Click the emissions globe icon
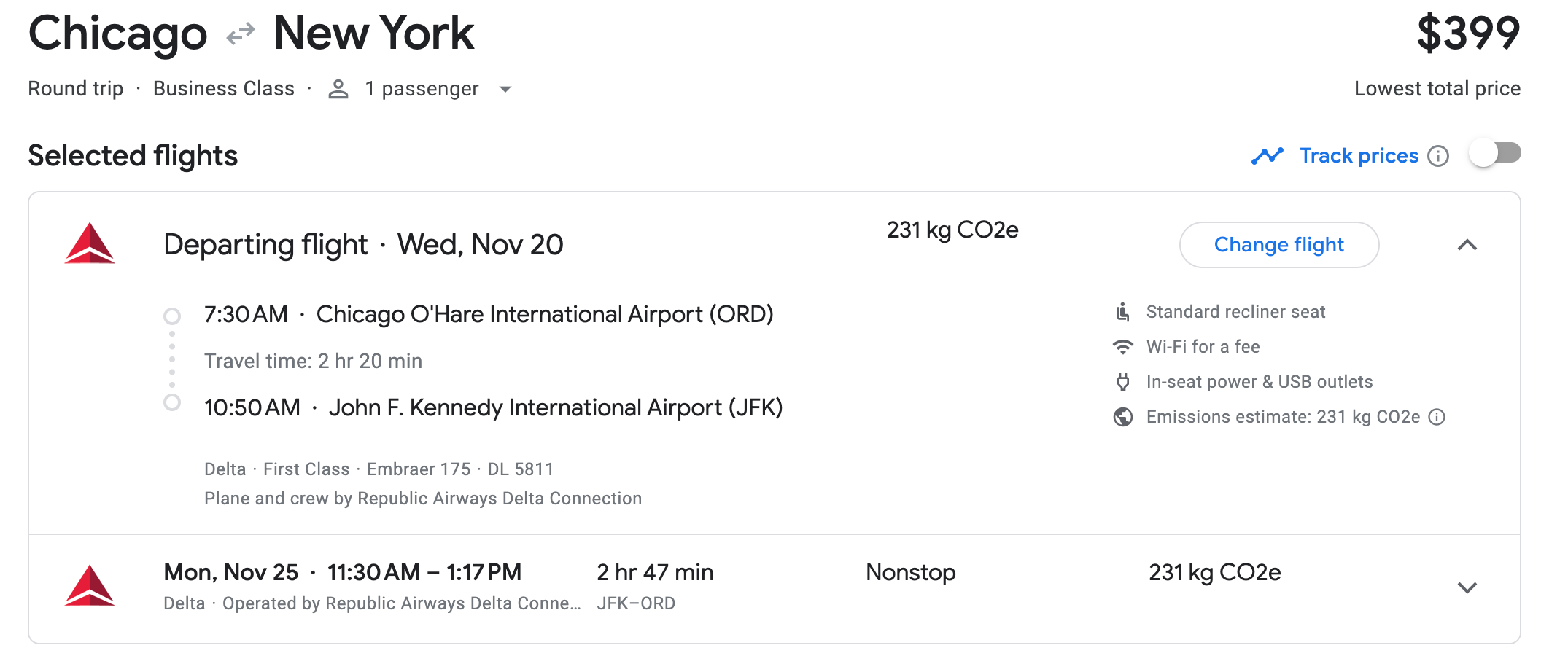This screenshot has height=672, width=1568. [1123, 417]
